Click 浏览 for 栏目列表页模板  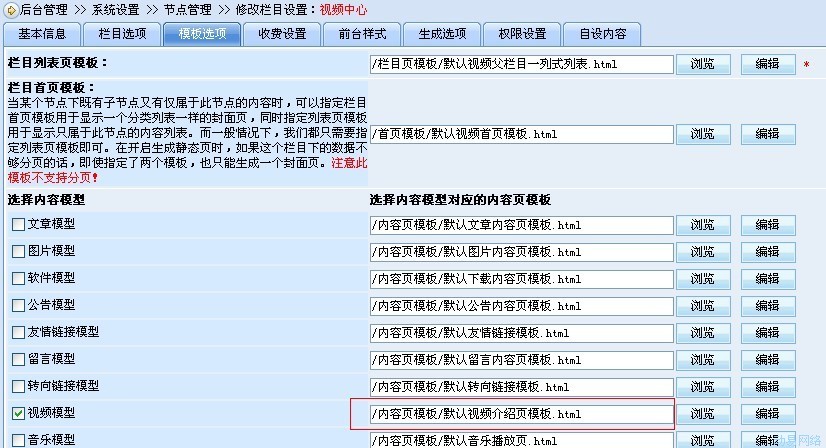(x=703, y=65)
